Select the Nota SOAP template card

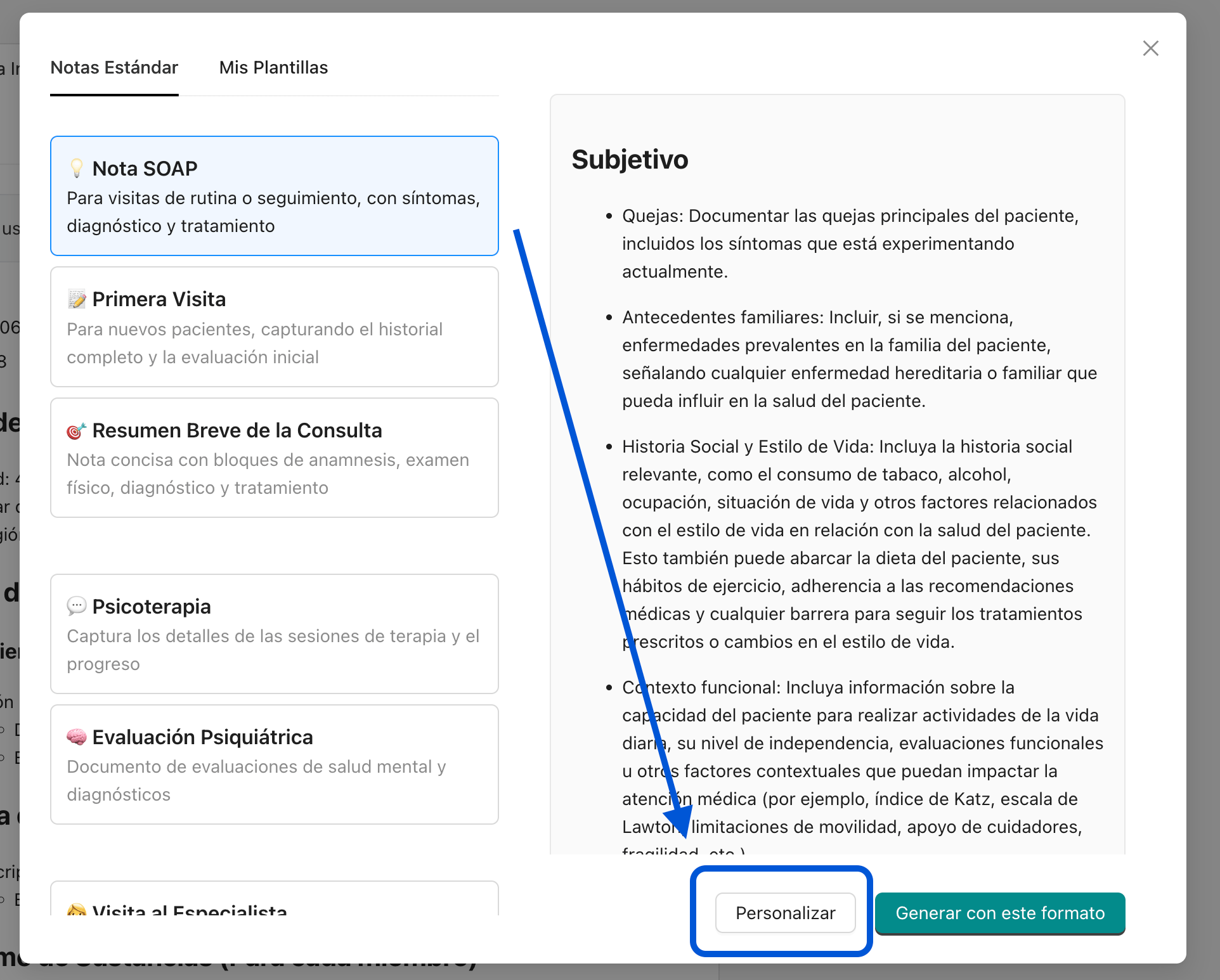[x=274, y=196]
